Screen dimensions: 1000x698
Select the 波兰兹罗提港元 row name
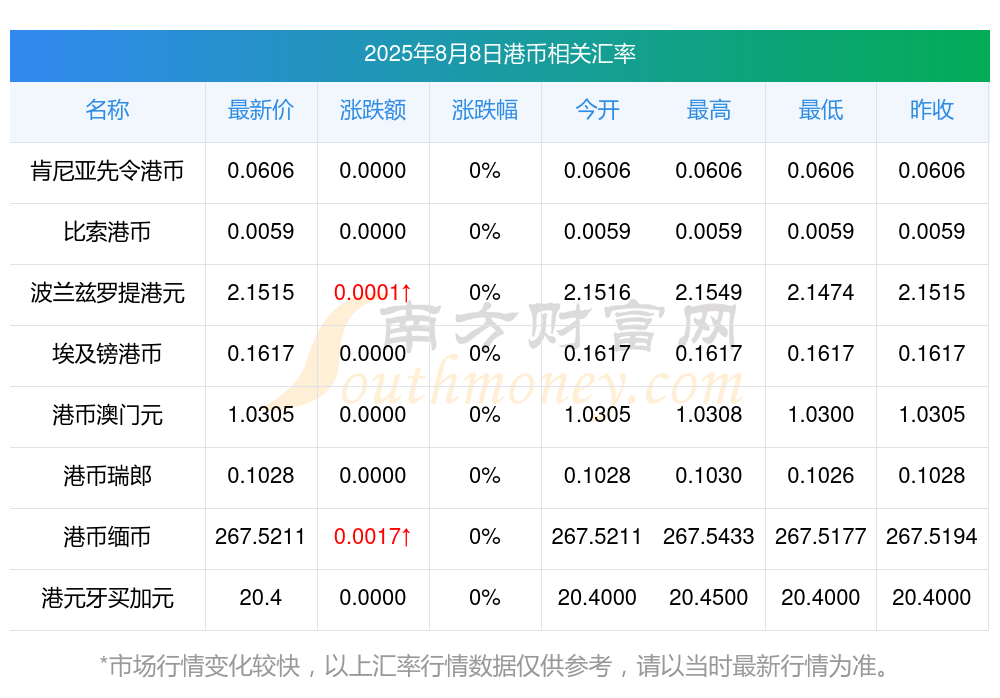click(107, 293)
